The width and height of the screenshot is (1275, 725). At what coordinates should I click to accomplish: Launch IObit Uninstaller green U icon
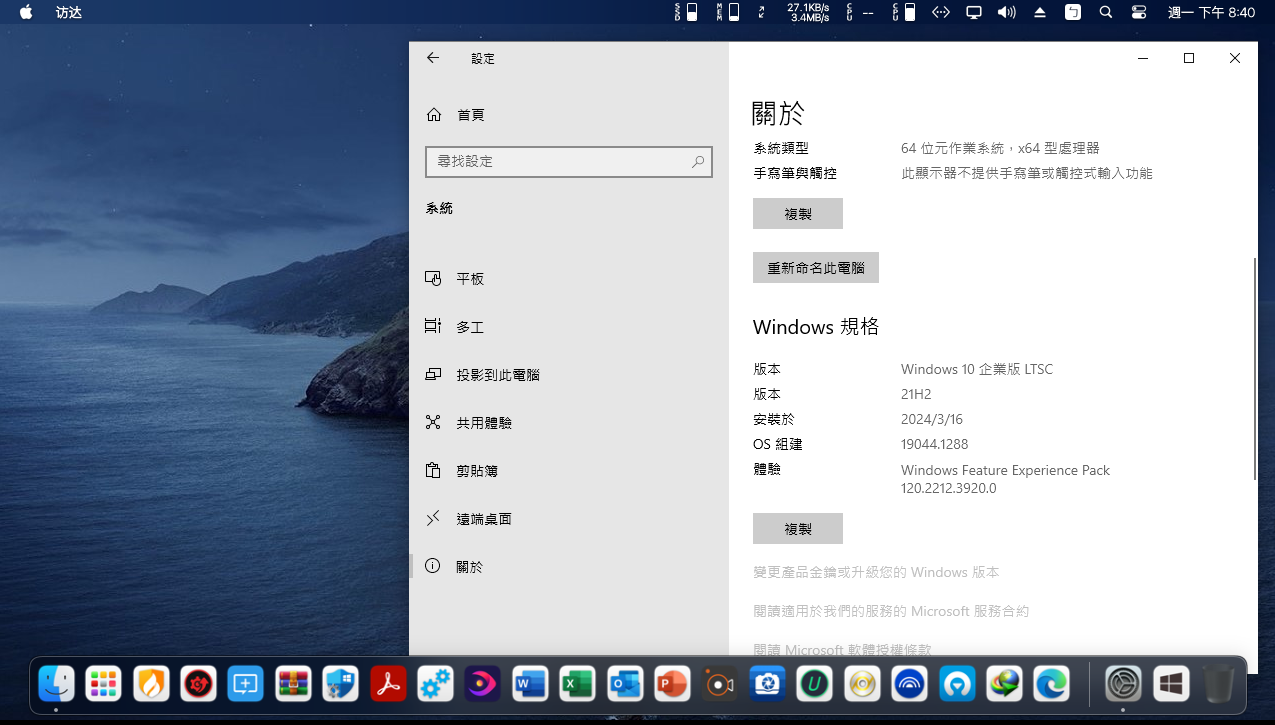815,684
